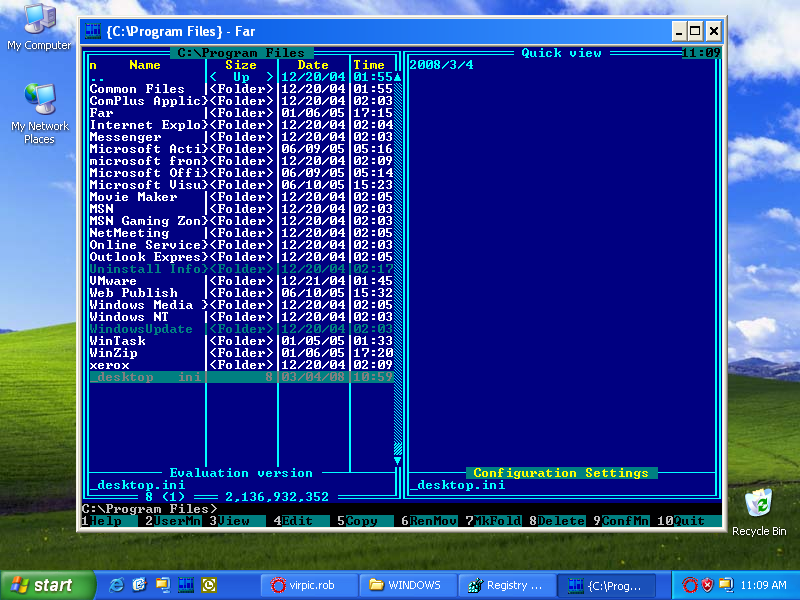Click F3 View in the key bar
The width and height of the screenshot is (800, 600).
(x=237, y=521)
